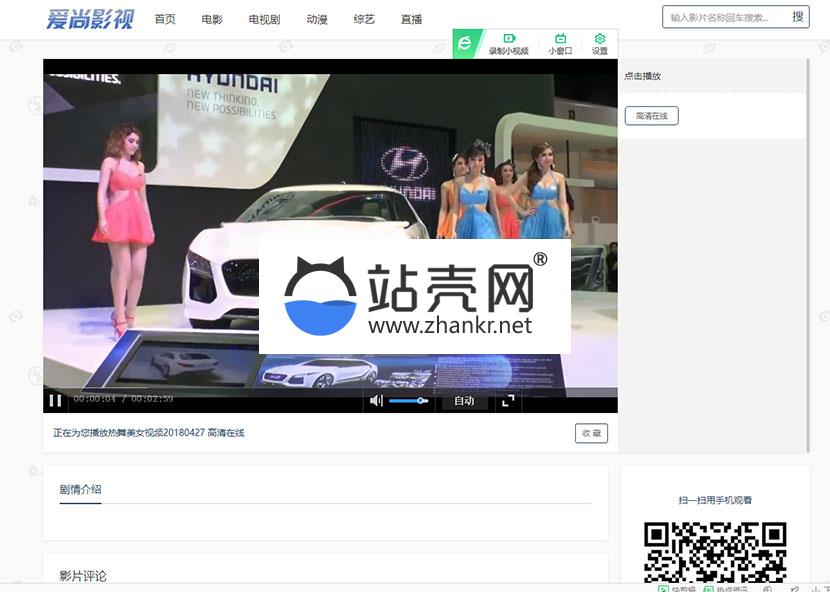
Task: Open the 动漫 anime section
Action: tap(317, 19)
